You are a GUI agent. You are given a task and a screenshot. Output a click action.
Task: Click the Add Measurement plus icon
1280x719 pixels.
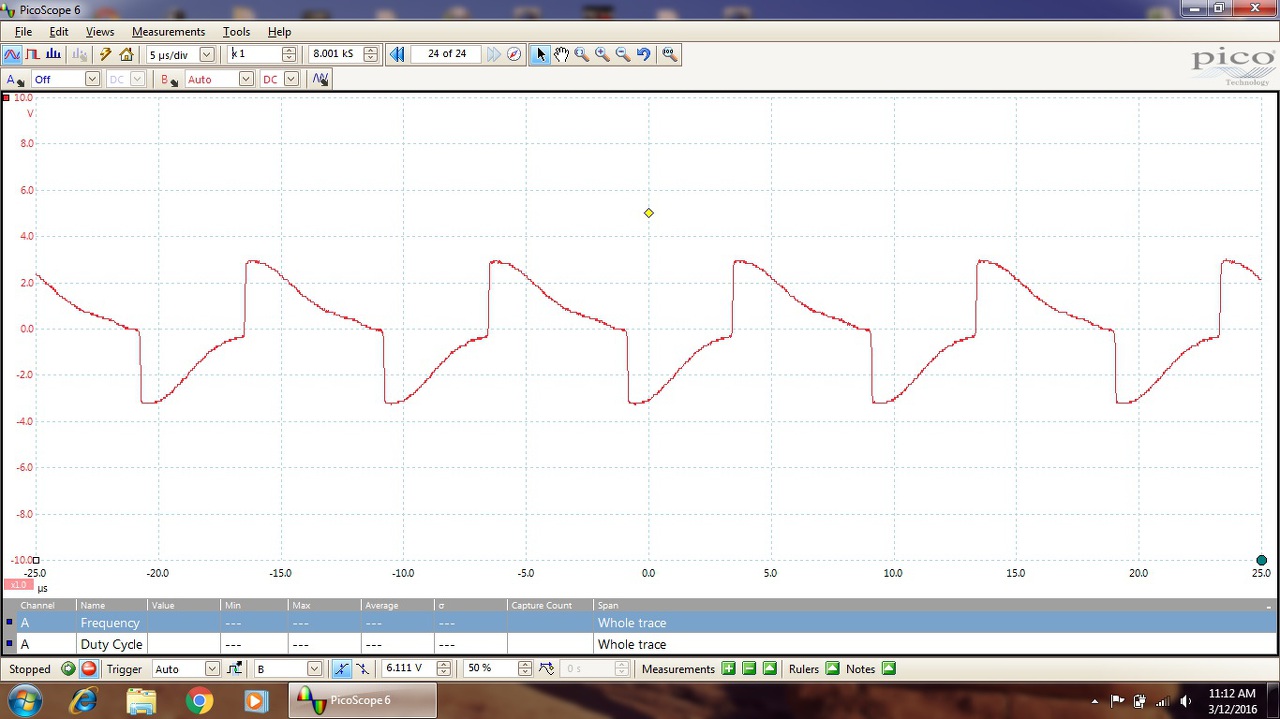coord(728,669)
